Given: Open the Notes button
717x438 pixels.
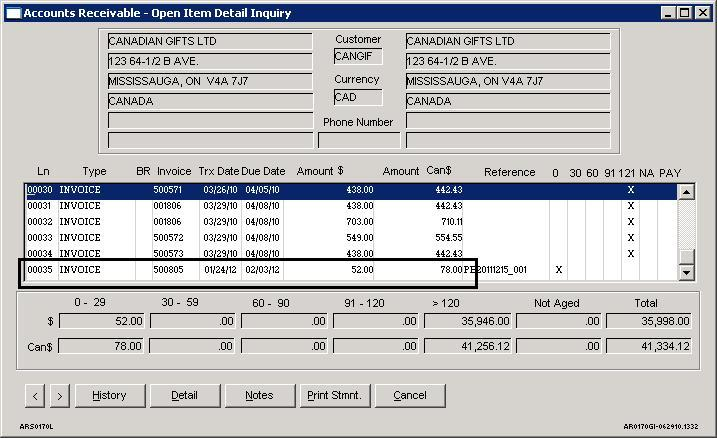Looking at the screenshot, I should (x=260, y=396).
